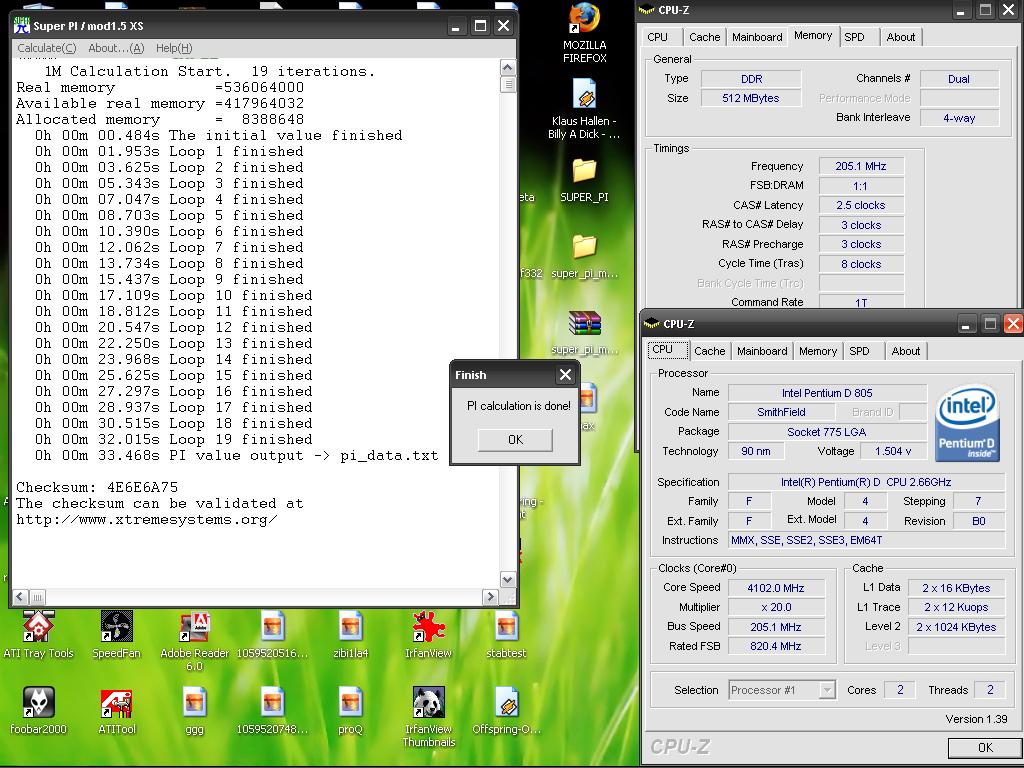Click Super PI horizontal scrollbar left arrow
The height and width of the screenshot is (768, 1024).
(x=20, y=596)
